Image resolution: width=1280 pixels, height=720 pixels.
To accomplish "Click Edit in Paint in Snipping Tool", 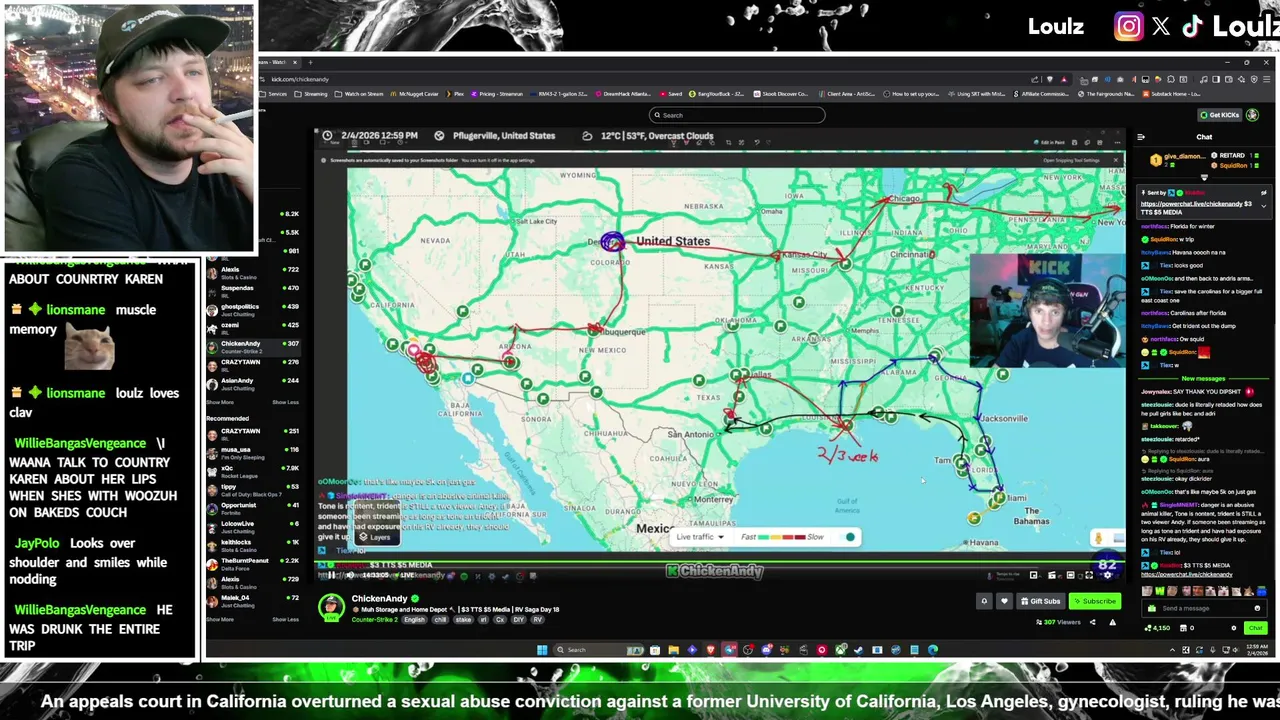I will 1048,142.
